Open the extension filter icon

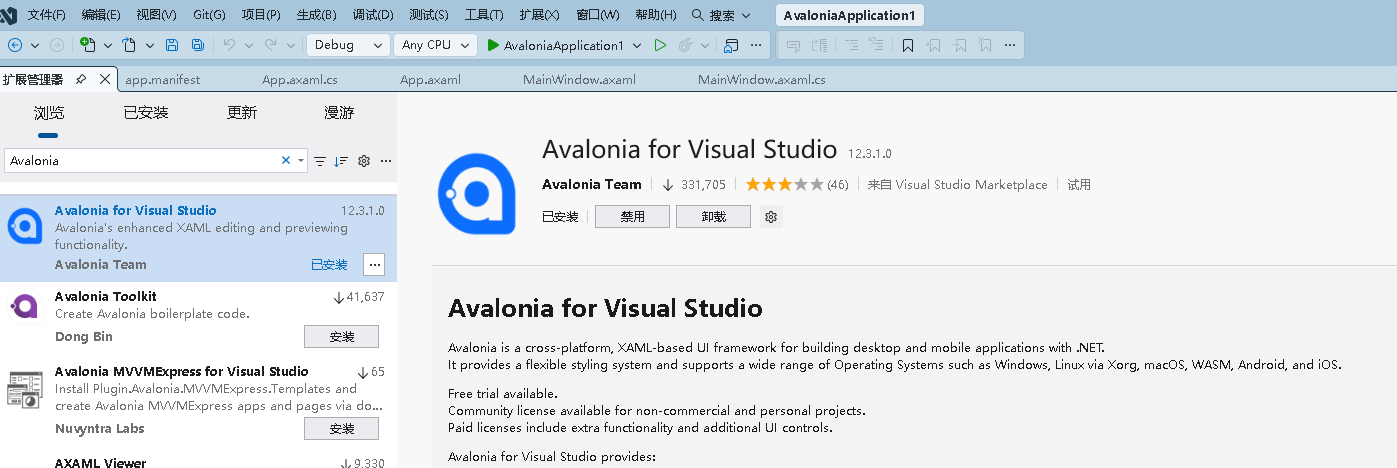pyautogui.click(x=320, y=161)
